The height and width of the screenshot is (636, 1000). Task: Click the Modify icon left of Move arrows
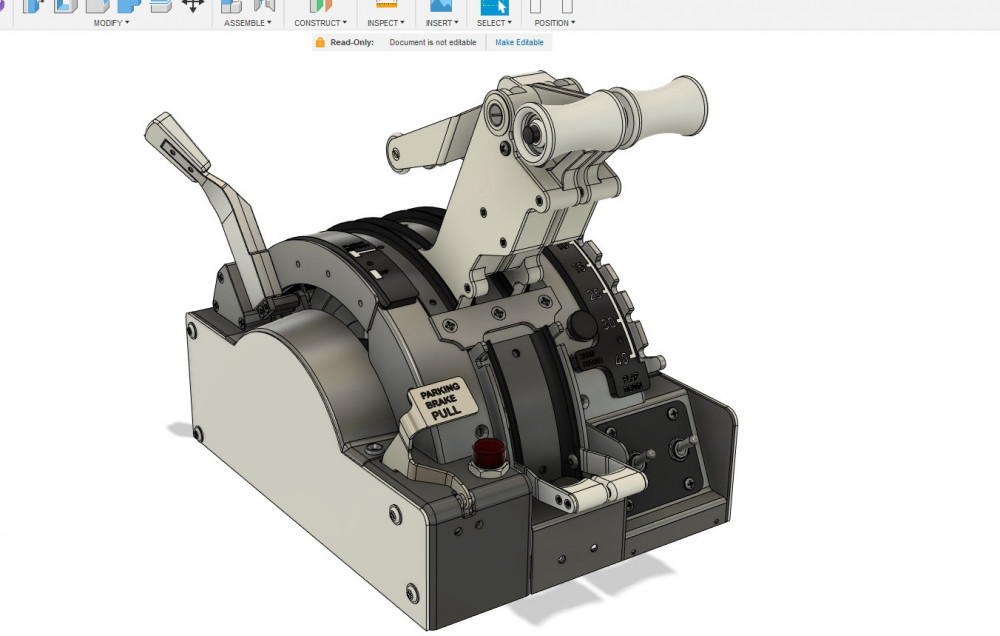[x=160, y=5]
